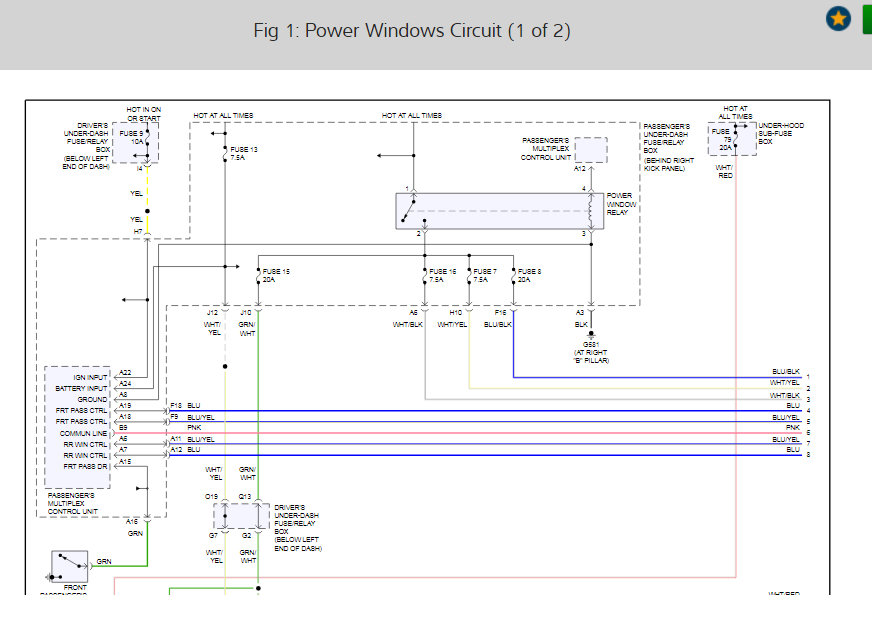Click the Fuse 15 20A symbol
Viewport: 872px width, 622px height.
(258, 277)
